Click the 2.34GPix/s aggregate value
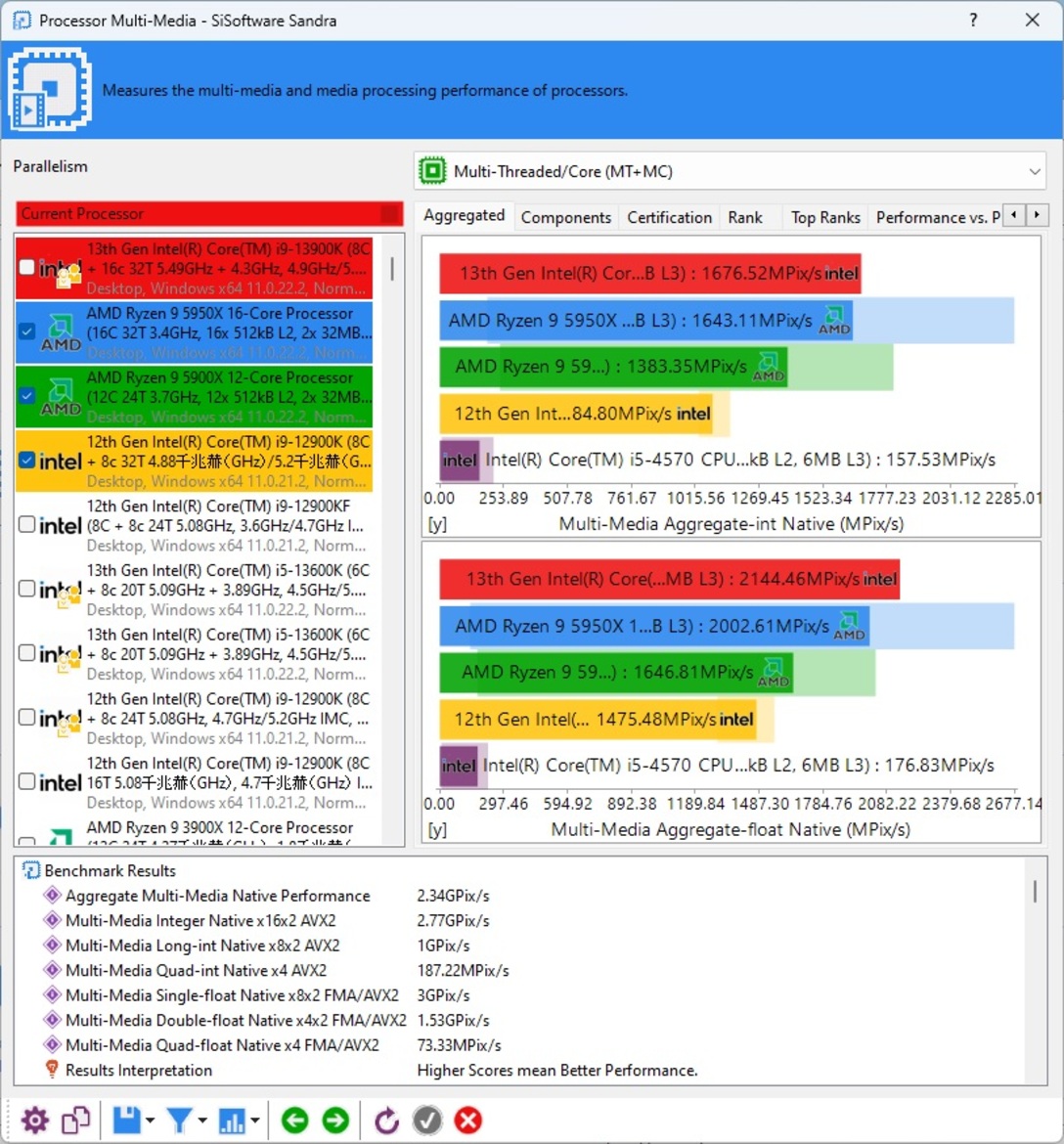Viewport: 1064px width, 1144px height. tap(453, 896)
